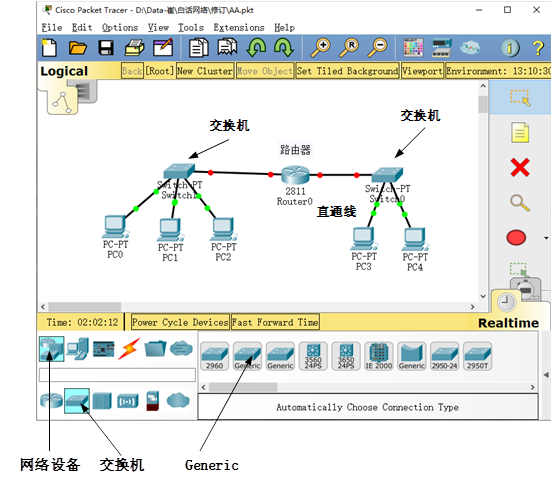553x477 pixels.
Task: Select the Network Devices category icon
Action: coord(51,349)
